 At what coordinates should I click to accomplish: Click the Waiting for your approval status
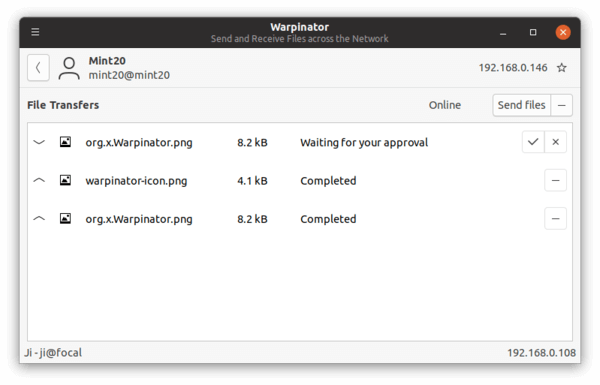[x=364, y=142]
